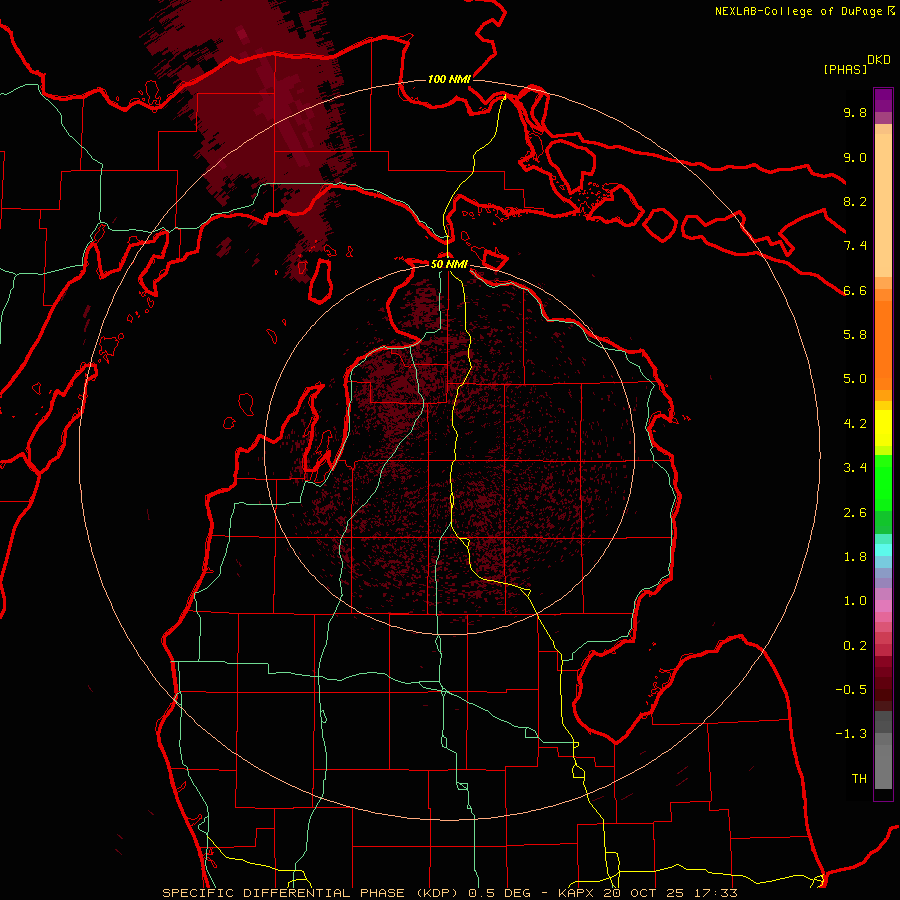Screen dimensions: 900x900
Task: Click the 6.6 scale value
Action: pyautogui.click(x=855, y=290)
